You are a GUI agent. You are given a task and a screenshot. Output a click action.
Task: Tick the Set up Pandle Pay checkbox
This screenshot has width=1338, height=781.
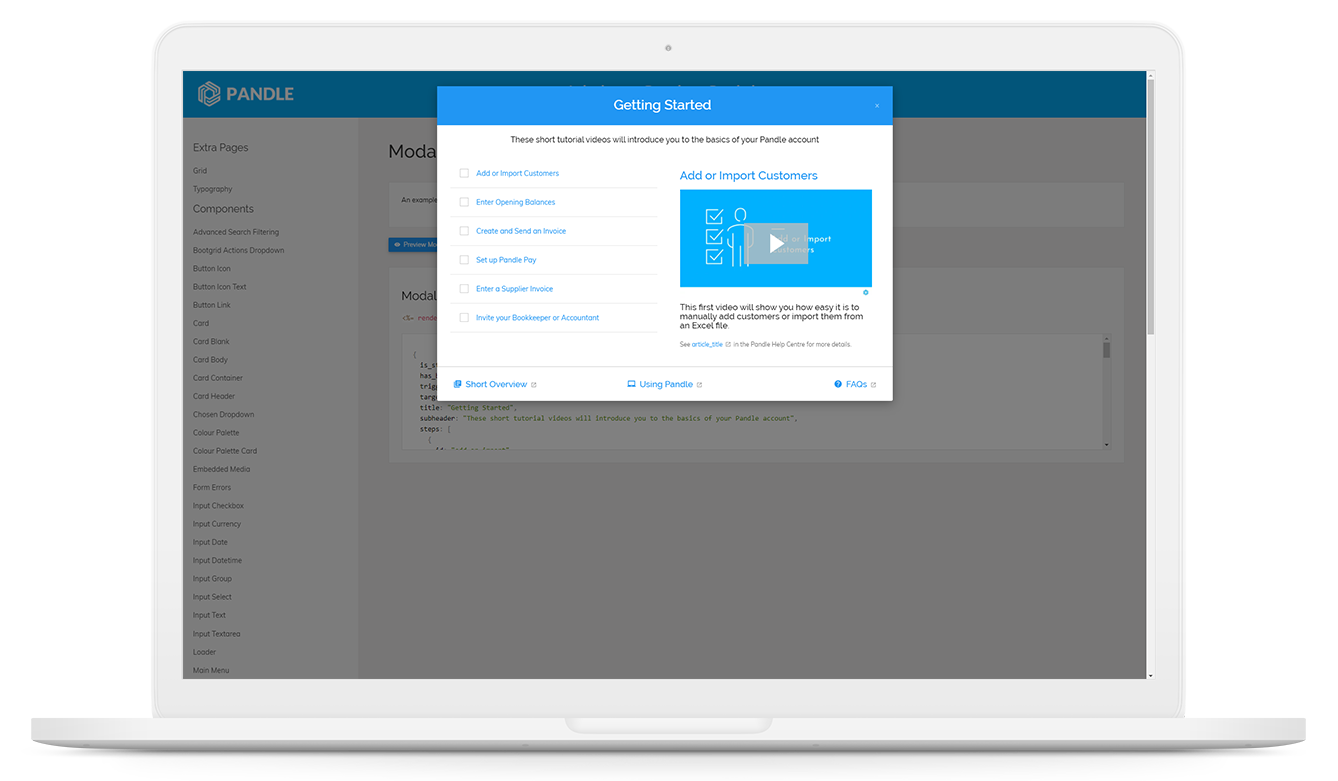click(464, 260)
